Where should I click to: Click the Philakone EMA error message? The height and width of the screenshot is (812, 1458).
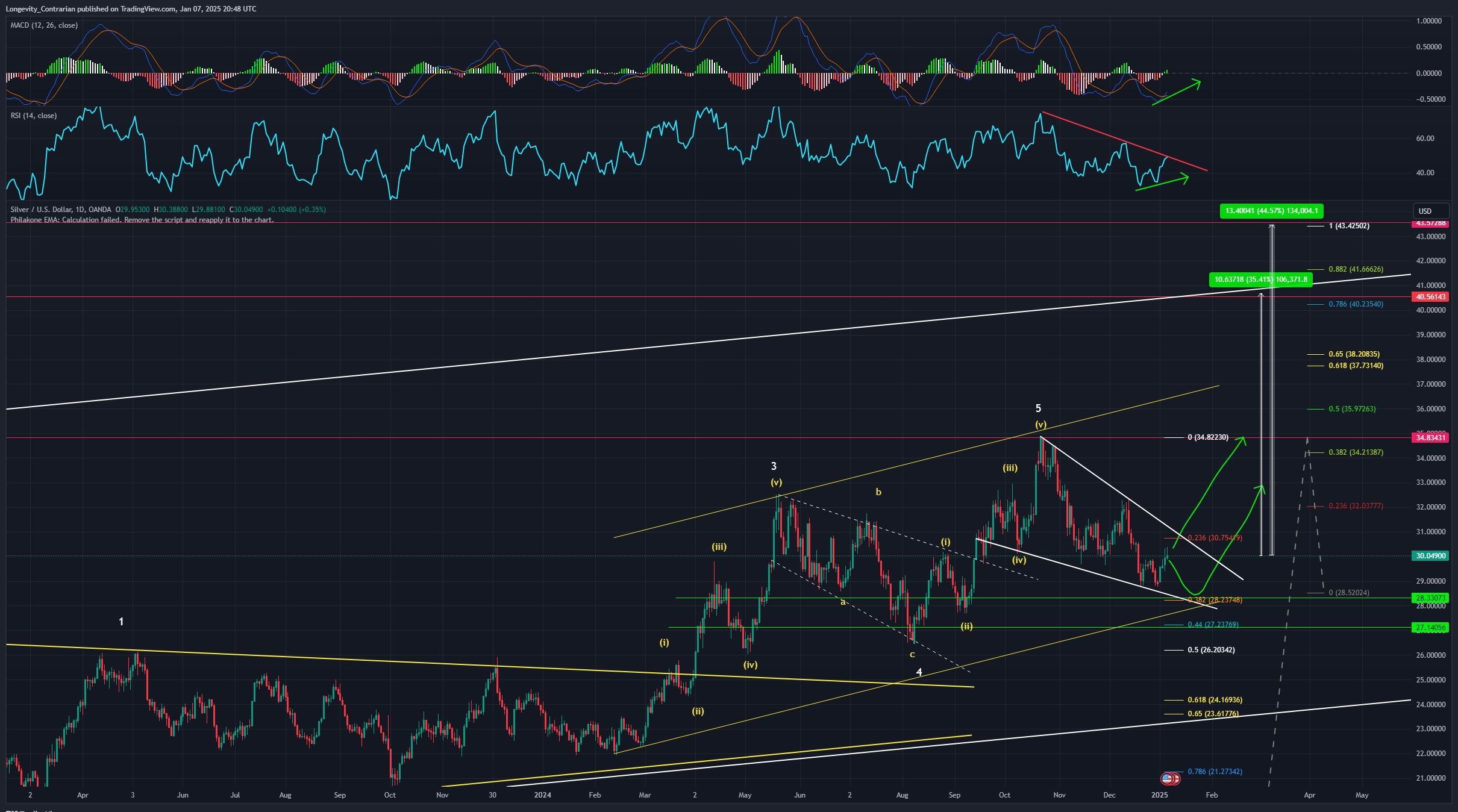[x=142, y=220]
